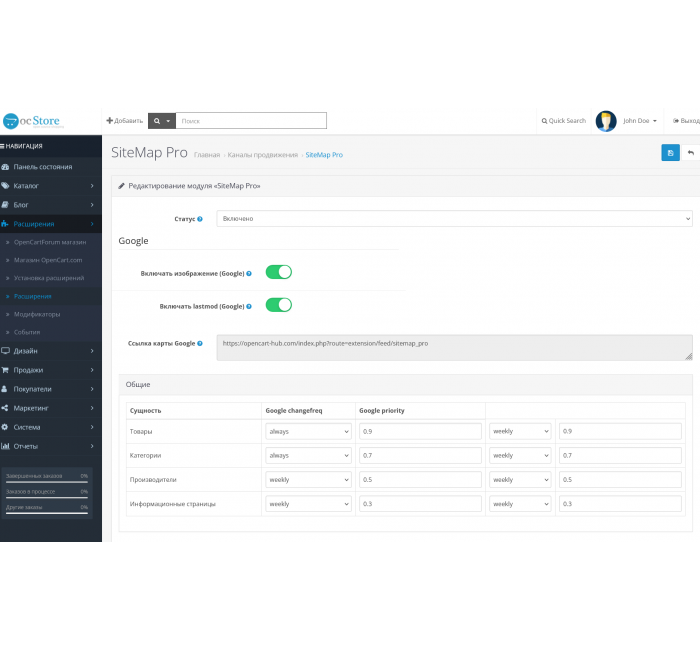Open Google changefreq dropdown for Производители

coord(307,480)
